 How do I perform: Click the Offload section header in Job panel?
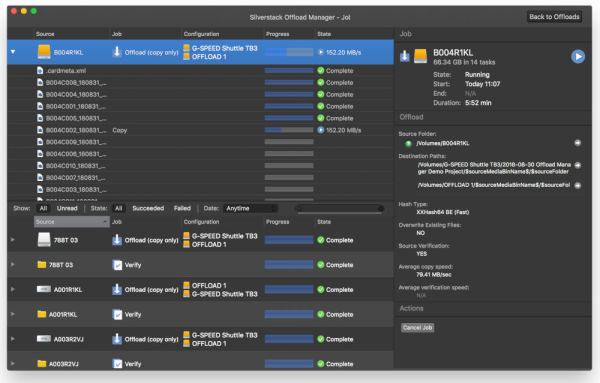pyautogui.click(x=411, y=117)
